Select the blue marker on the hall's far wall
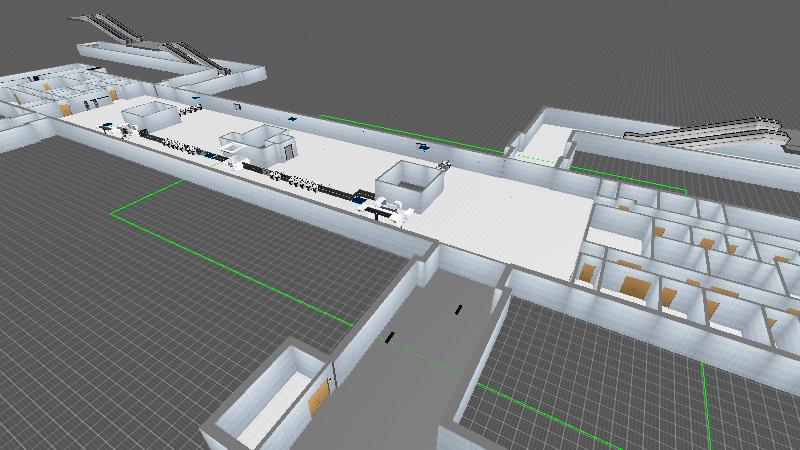The width and height of the screenshot is (800, 450). pos(292,118)
